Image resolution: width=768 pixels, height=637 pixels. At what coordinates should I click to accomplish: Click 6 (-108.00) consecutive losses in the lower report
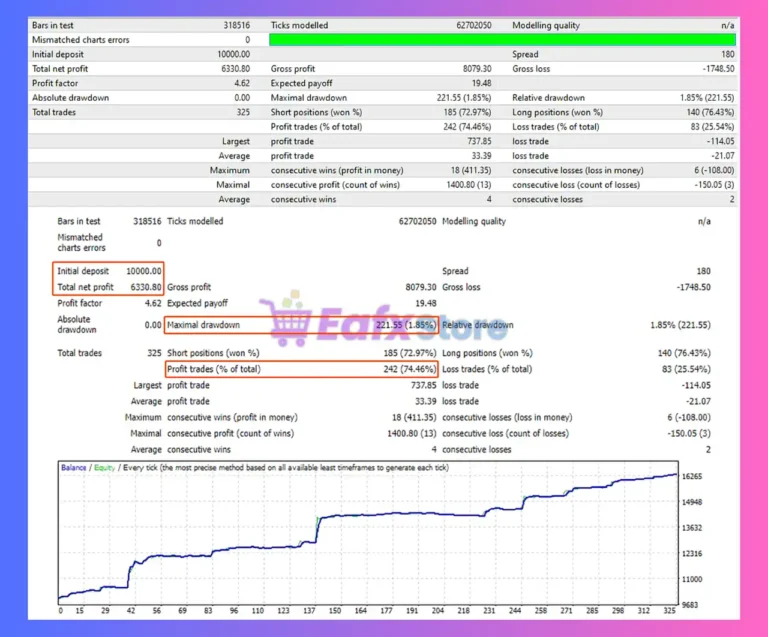click(689, 417)
